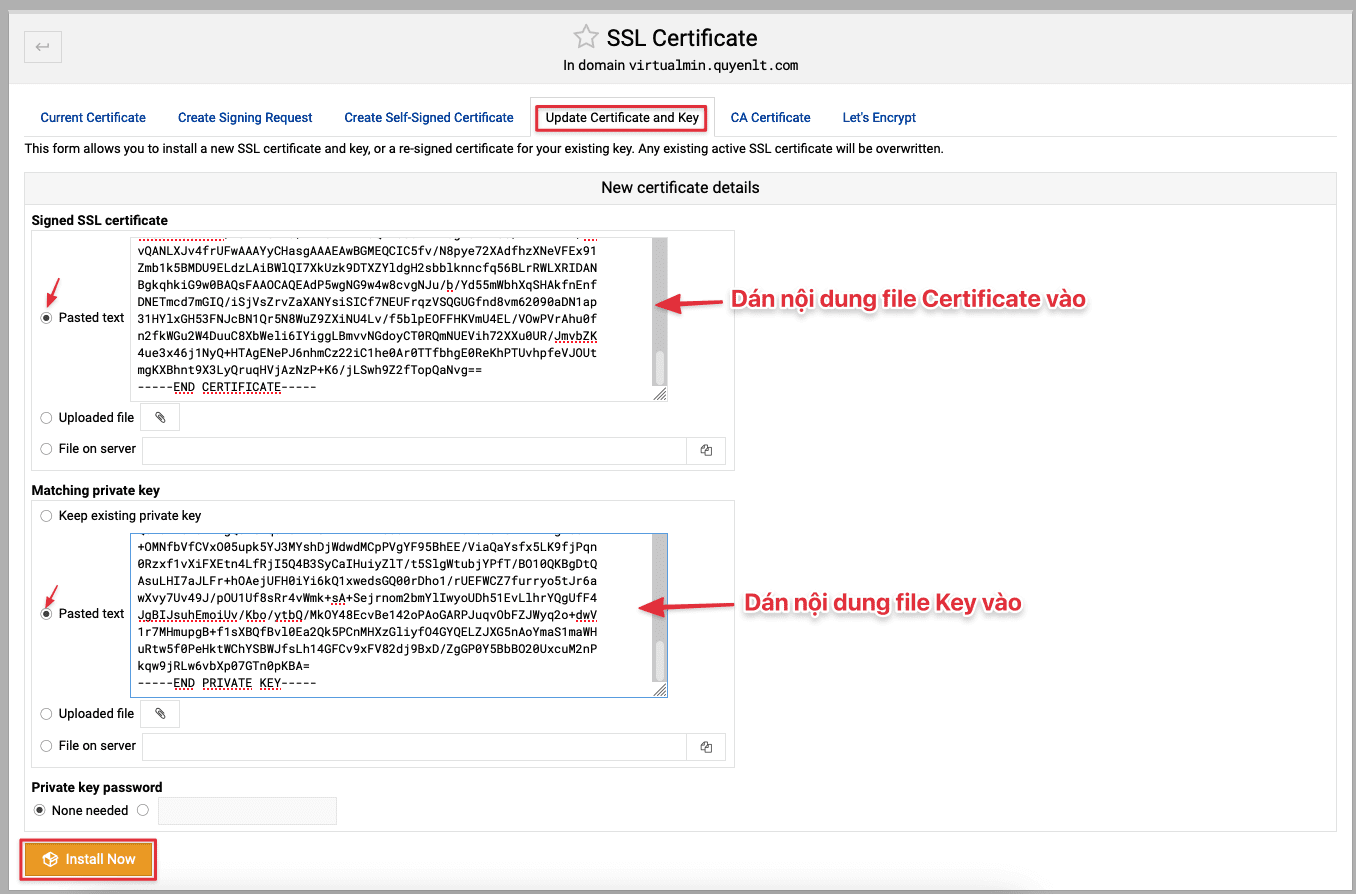Click the certificate file on server path field
The image size is (1356, 894).
[414, 450]
